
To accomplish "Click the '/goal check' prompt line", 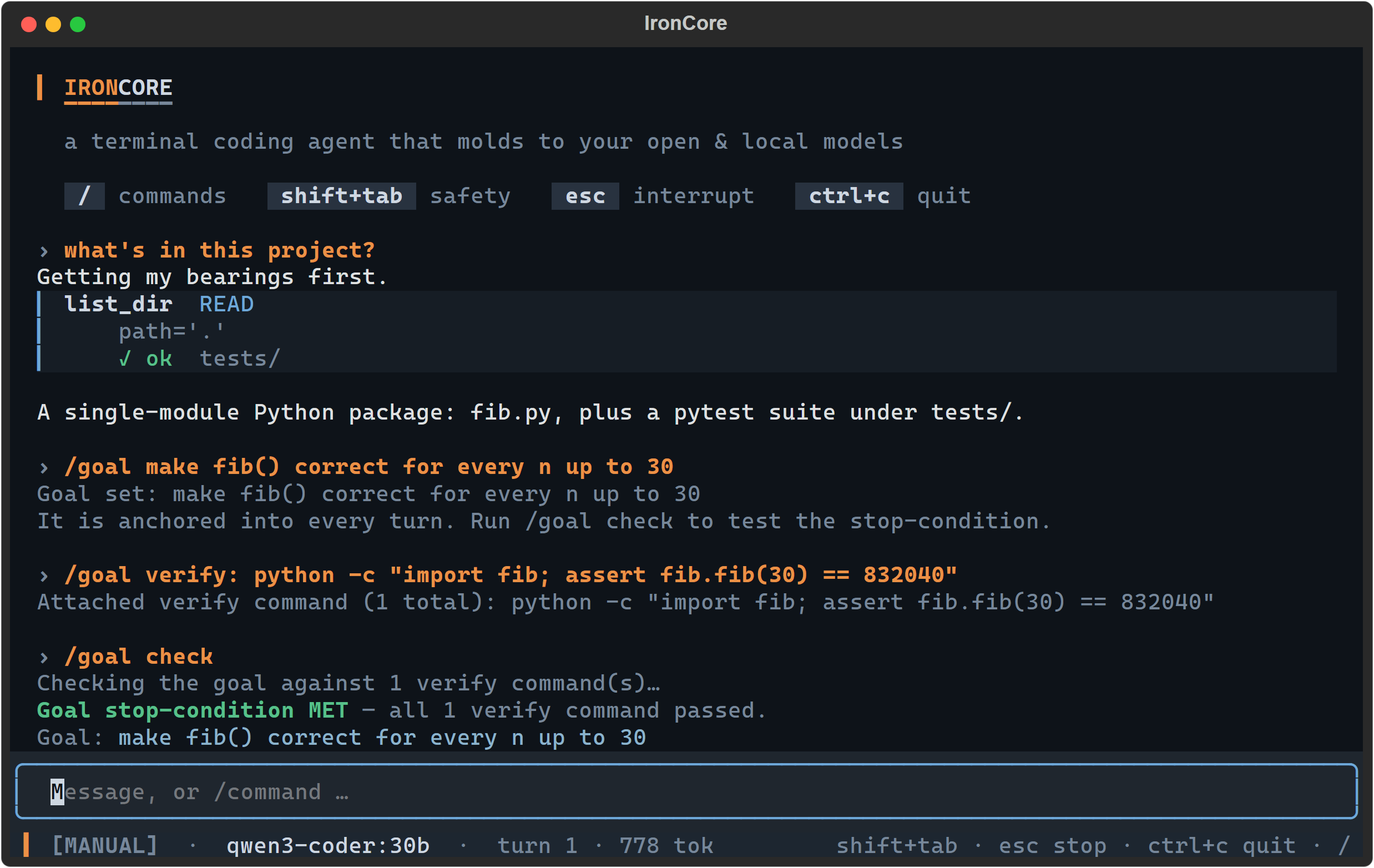I will [x=139, y=657].
